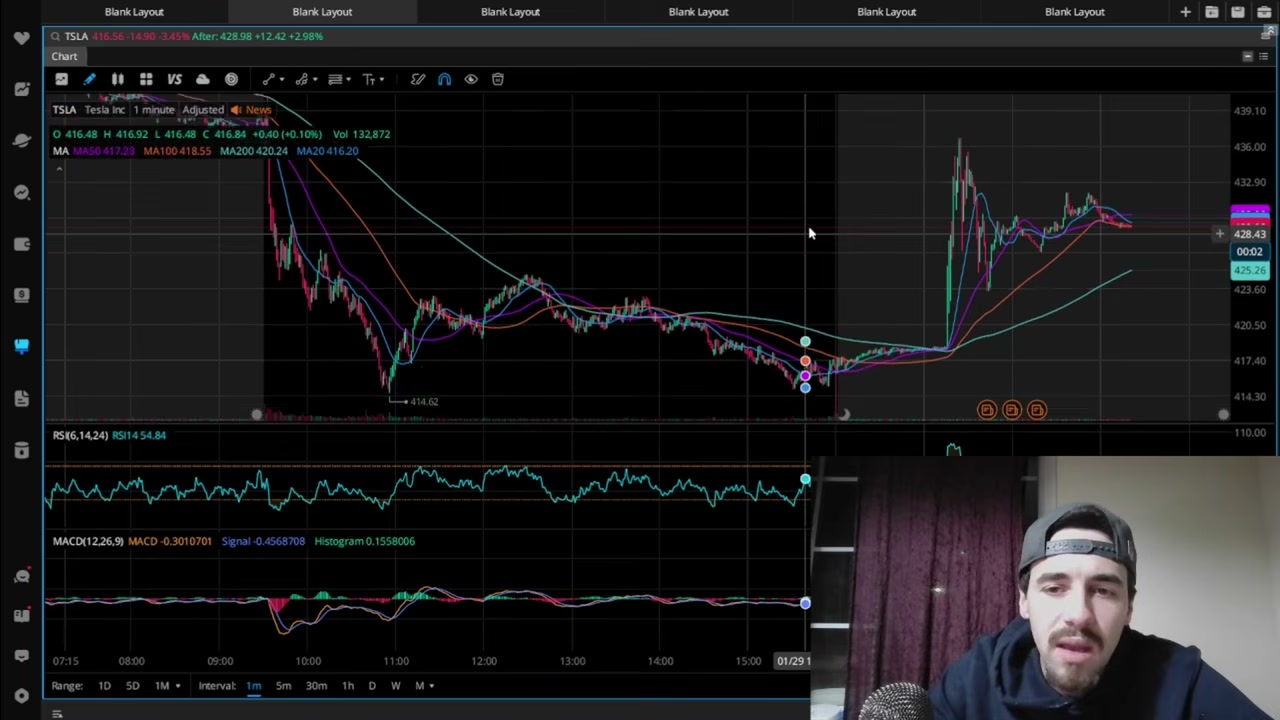Select the 1D range option

coord(104,686)
